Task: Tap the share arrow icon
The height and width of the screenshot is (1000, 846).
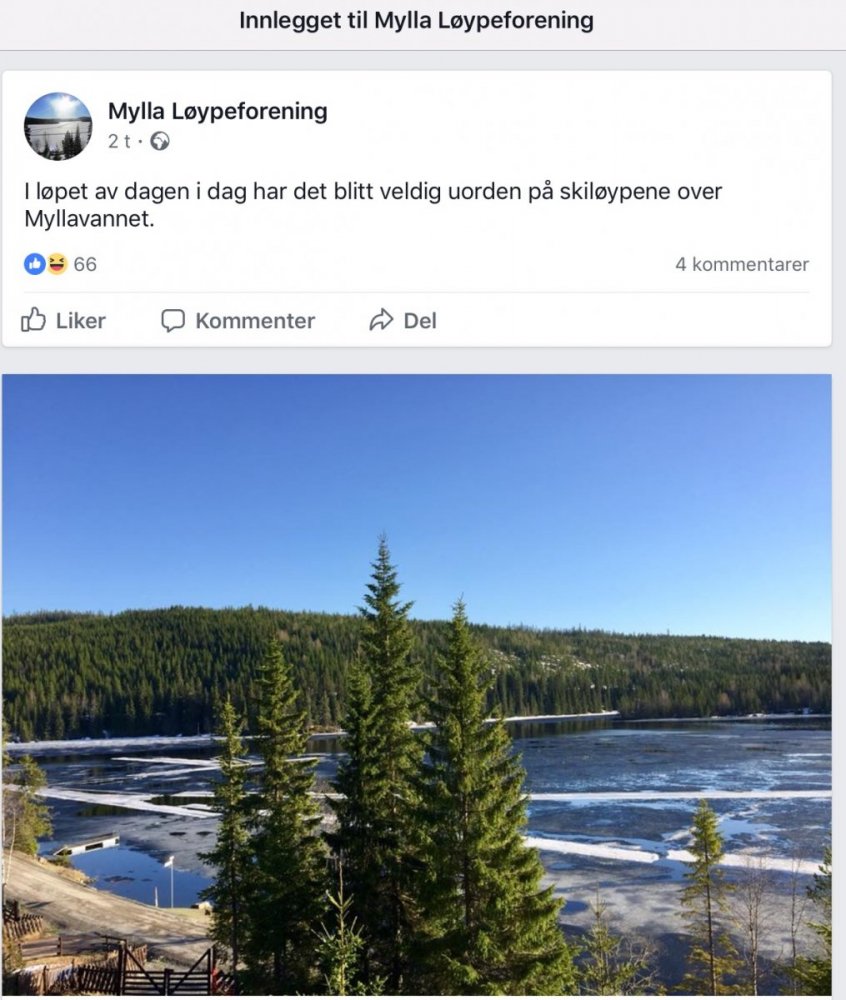Action: [x=381, y=320]
